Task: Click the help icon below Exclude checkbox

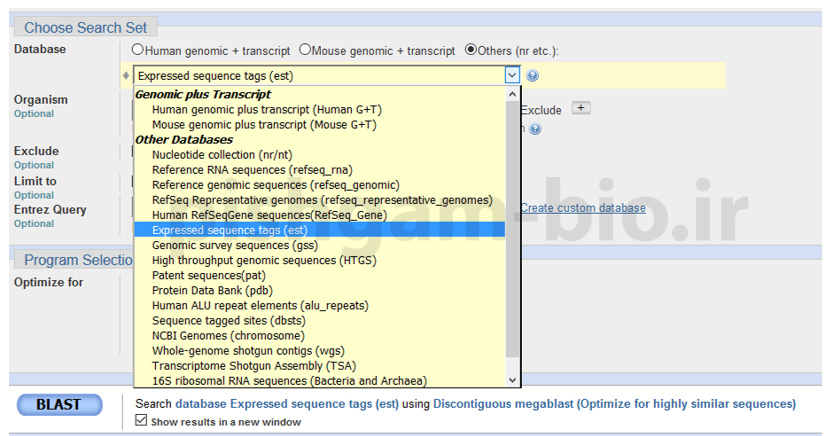Action: click(536, 129)
